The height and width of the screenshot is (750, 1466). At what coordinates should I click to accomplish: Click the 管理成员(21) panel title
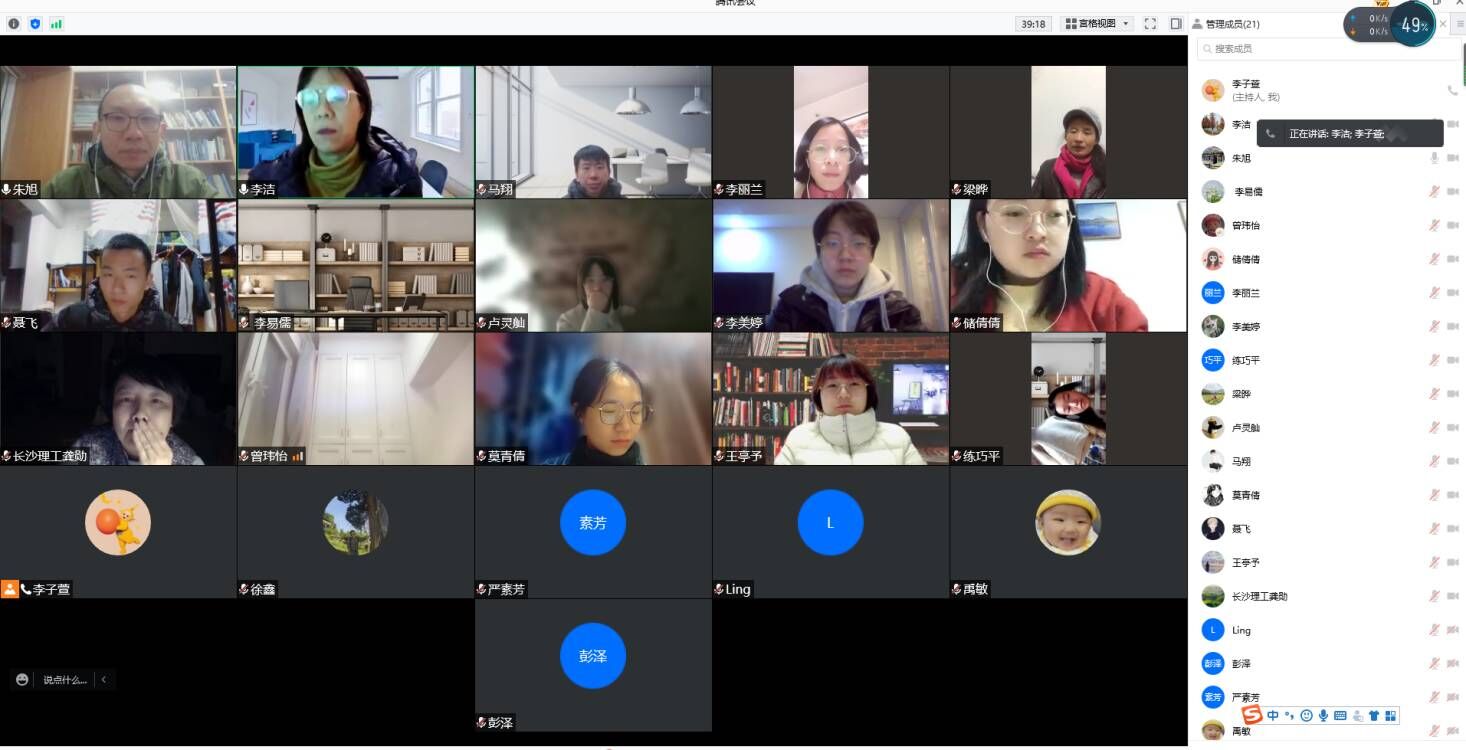[x=1232, y=24]
